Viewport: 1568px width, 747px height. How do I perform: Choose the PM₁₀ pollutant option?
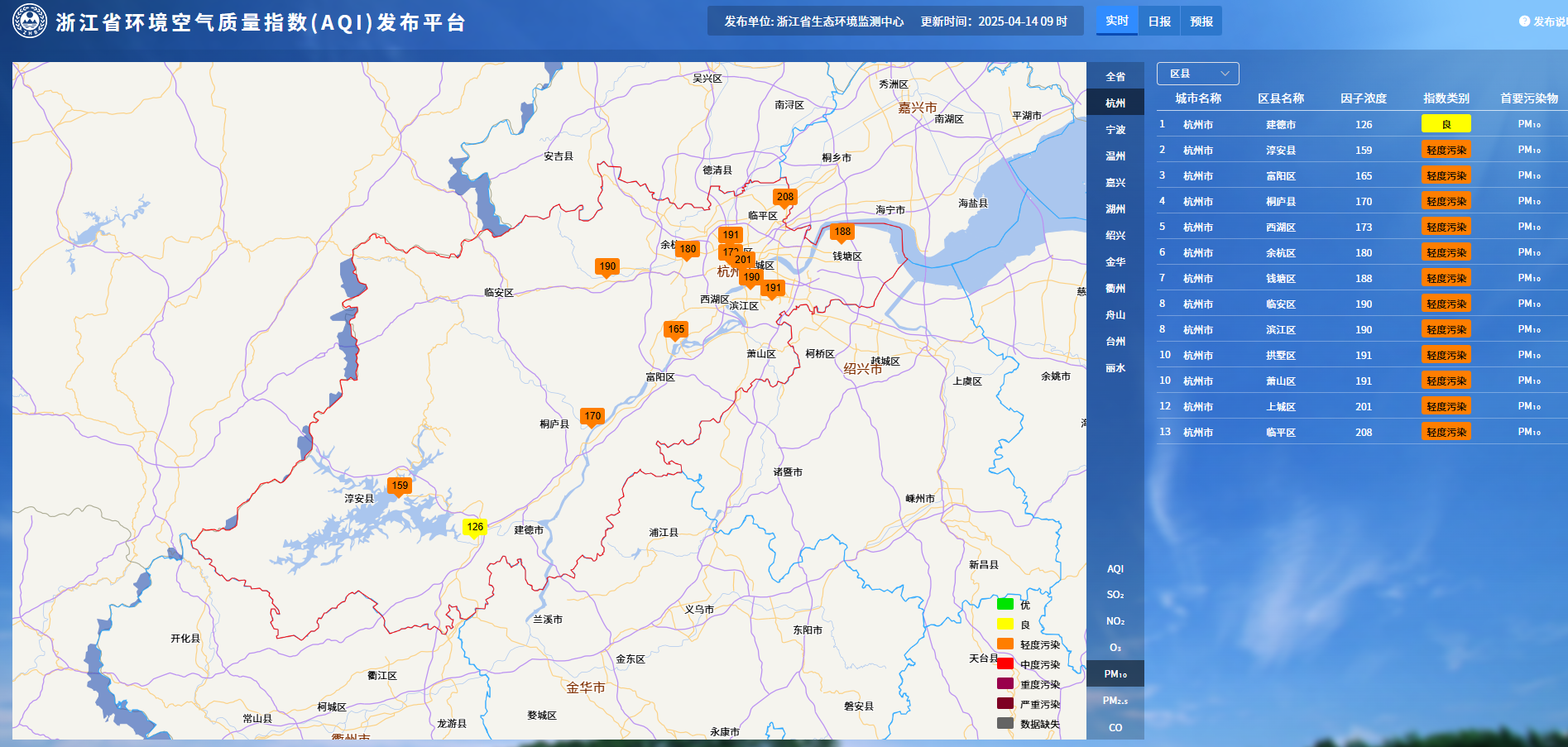1115,674
